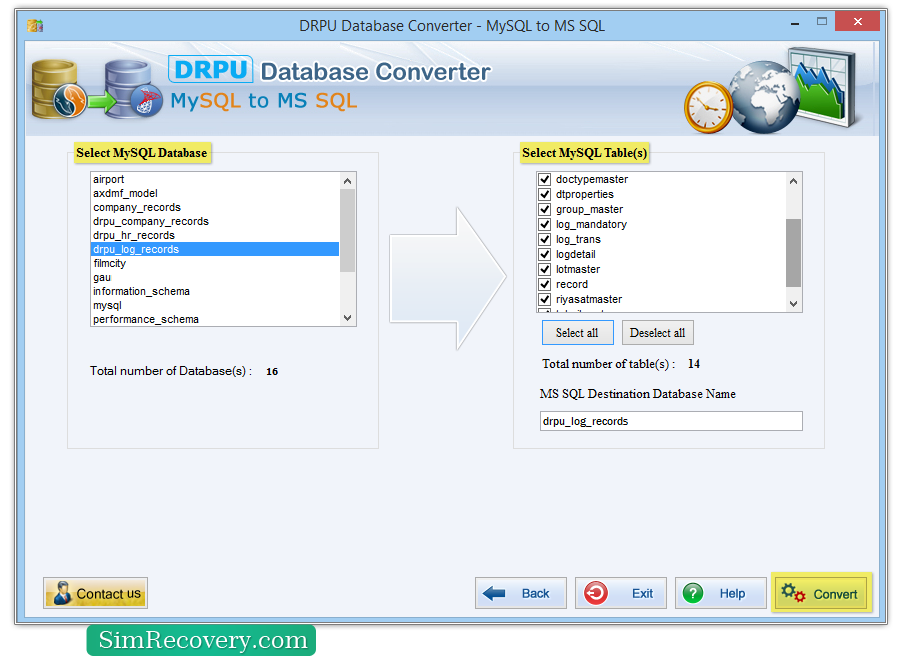This screenshot has width=900, height=658.
Task: Click the MySQL database icon in the header
Action: pos(57,89)
